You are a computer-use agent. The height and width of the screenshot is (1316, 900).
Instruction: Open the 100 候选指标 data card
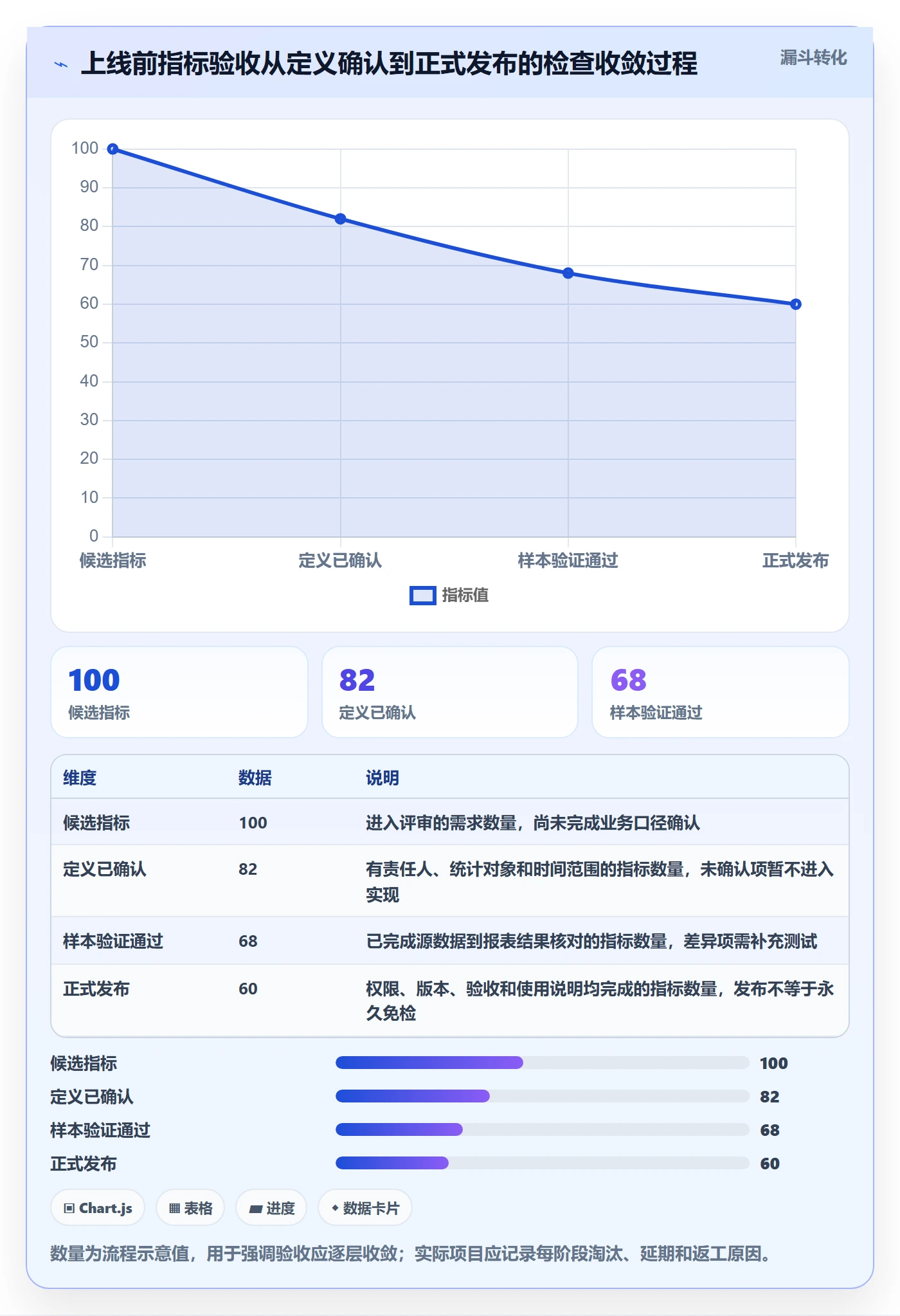coord(179,692)
